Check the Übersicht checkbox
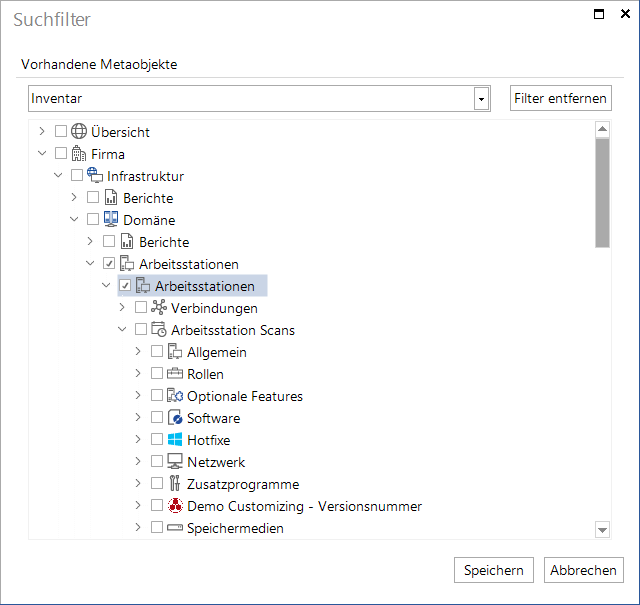 click(61, 131)
